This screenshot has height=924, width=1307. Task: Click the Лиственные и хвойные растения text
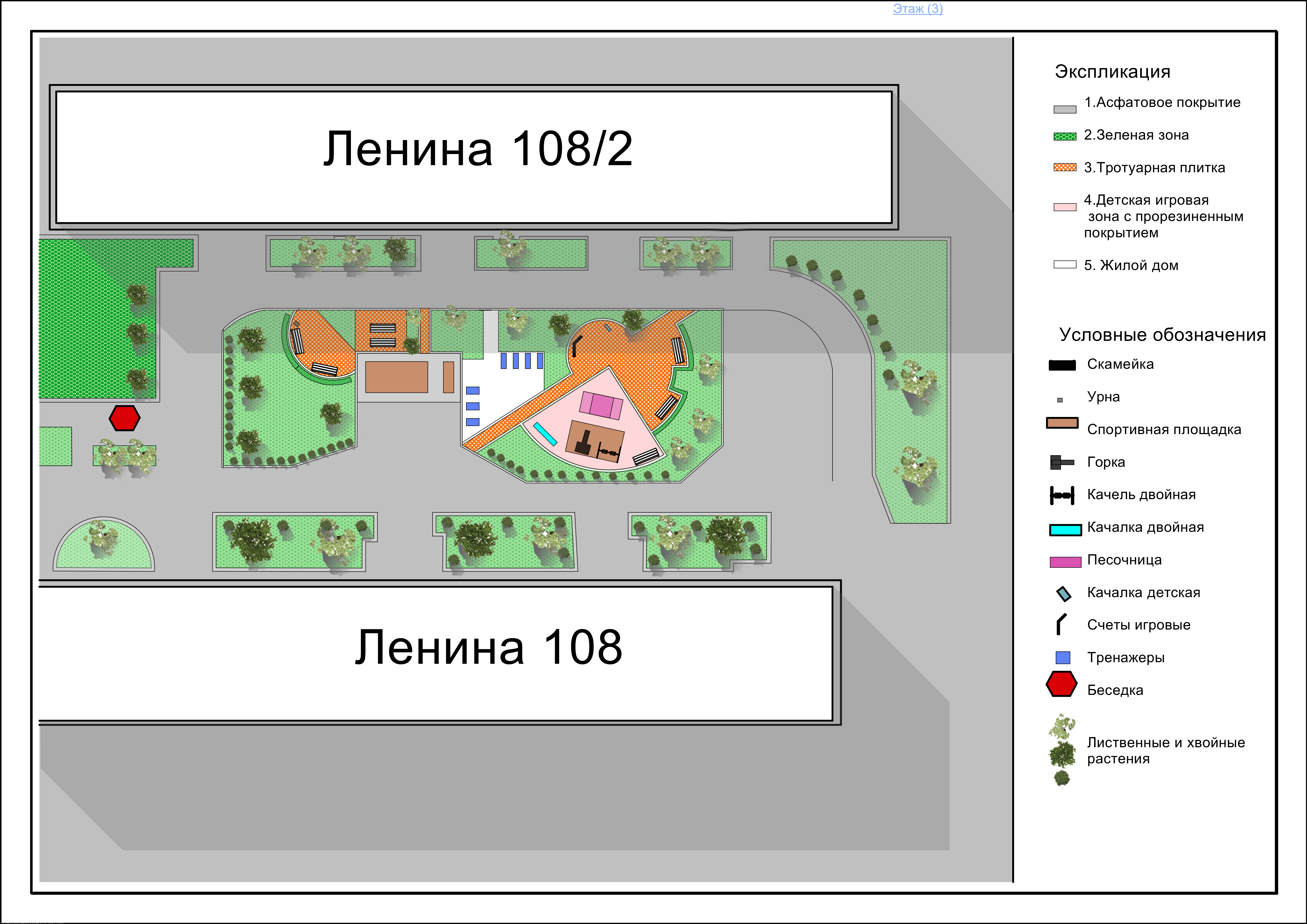tap(1166, 750)
